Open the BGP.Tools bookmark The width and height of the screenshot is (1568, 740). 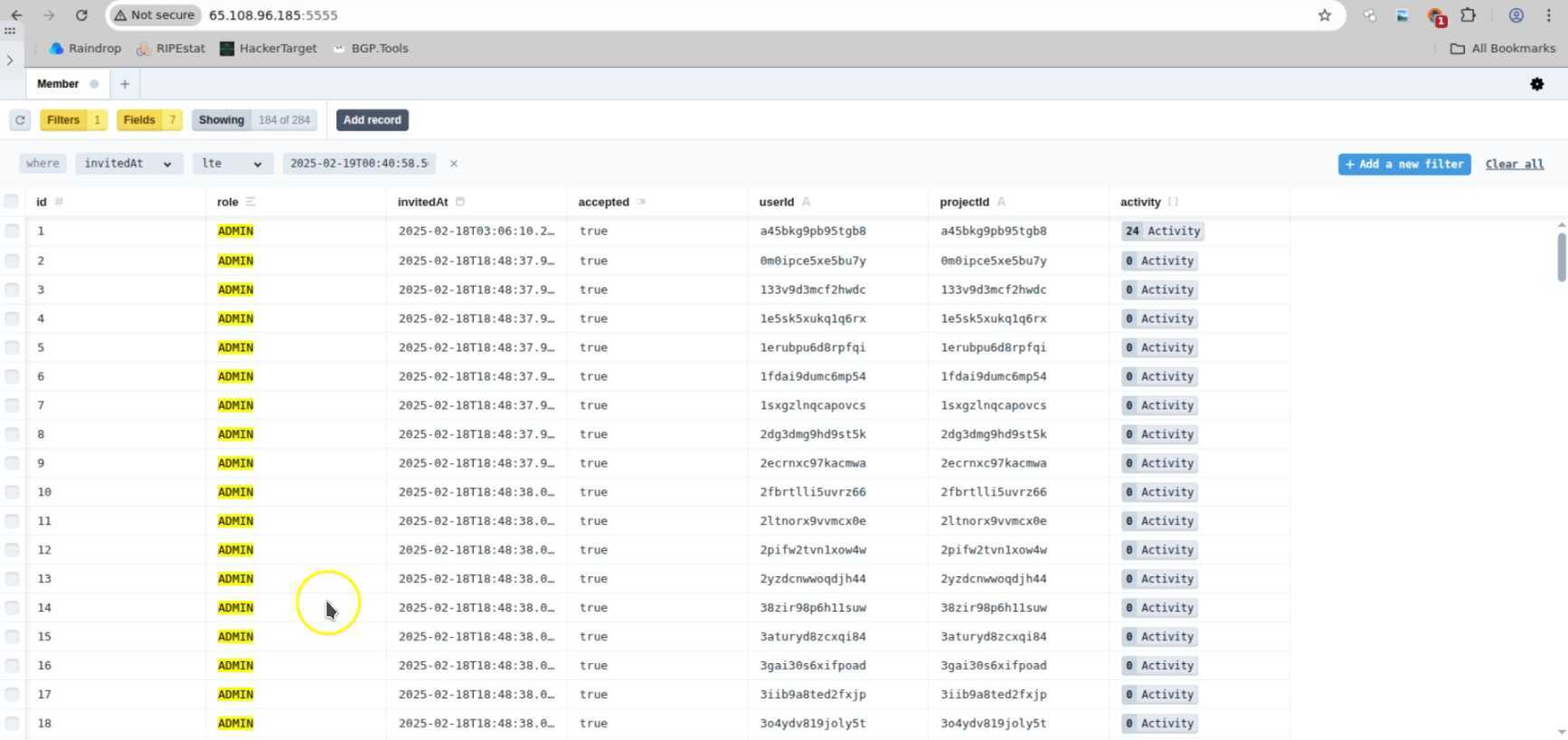tap(371, 48)
